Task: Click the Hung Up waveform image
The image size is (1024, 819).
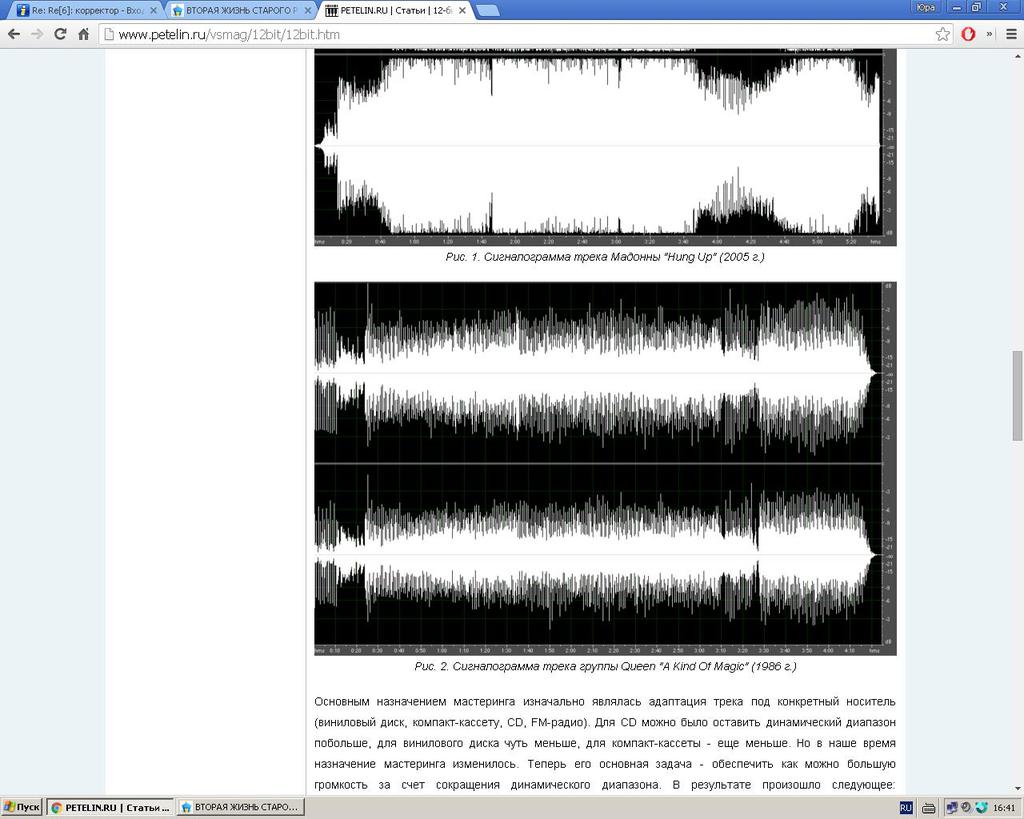Action: click(605, 148)
